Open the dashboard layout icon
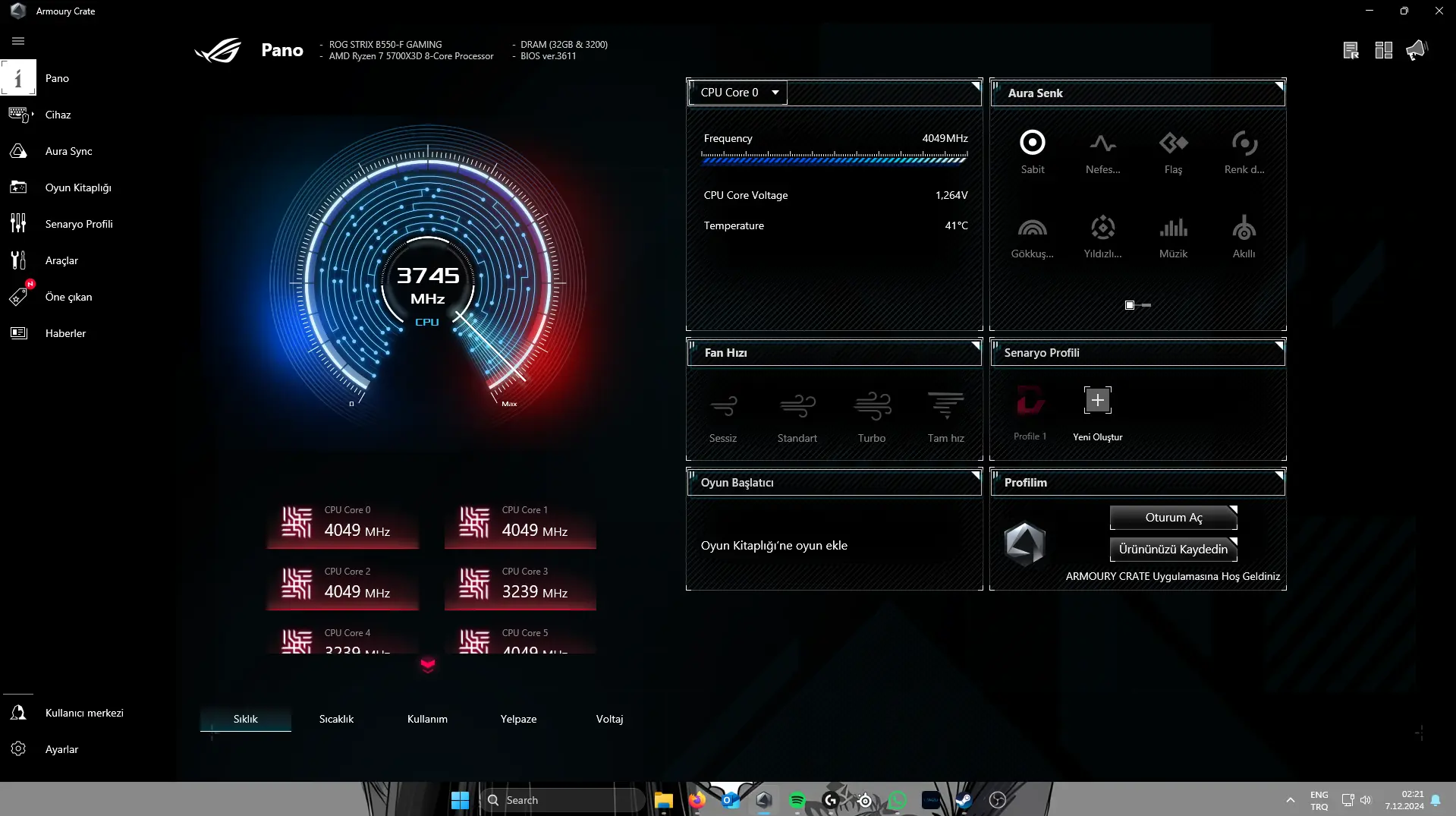The height and width of the screenshot is (816, 1456). tap(1383, 50)
